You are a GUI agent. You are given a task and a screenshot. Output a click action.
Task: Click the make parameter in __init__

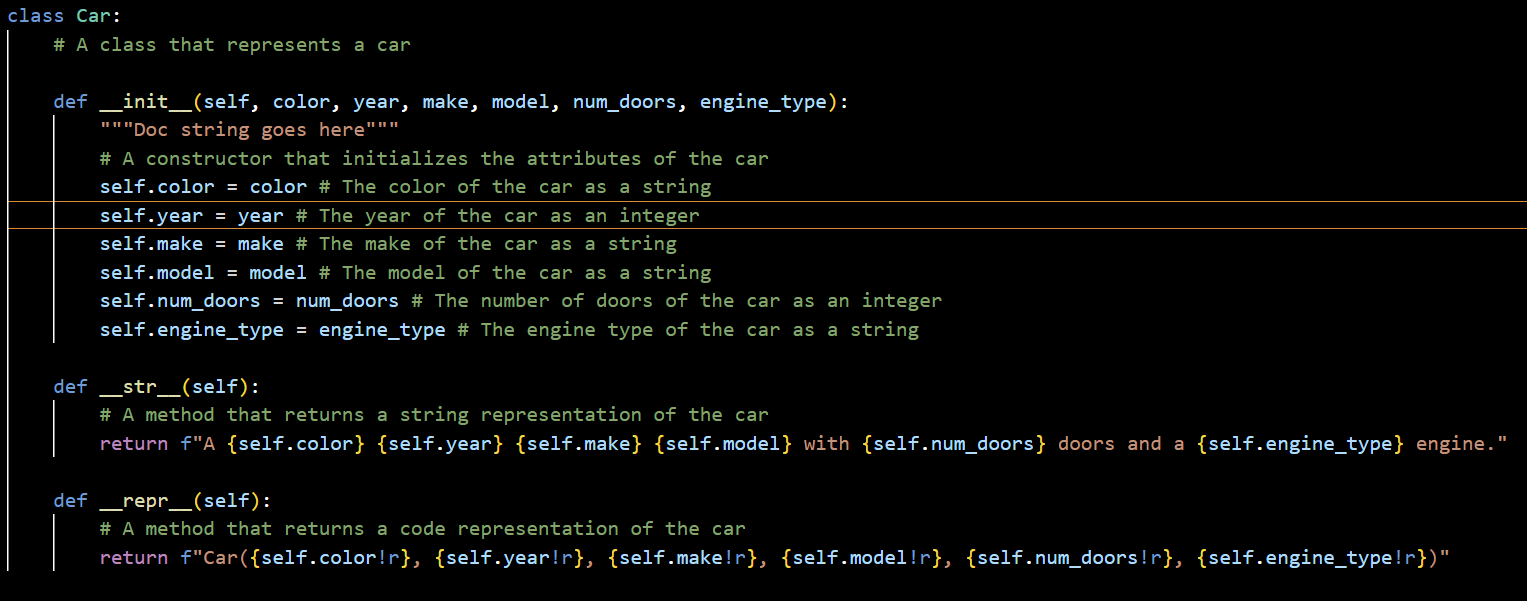click(x=445, y=101)
